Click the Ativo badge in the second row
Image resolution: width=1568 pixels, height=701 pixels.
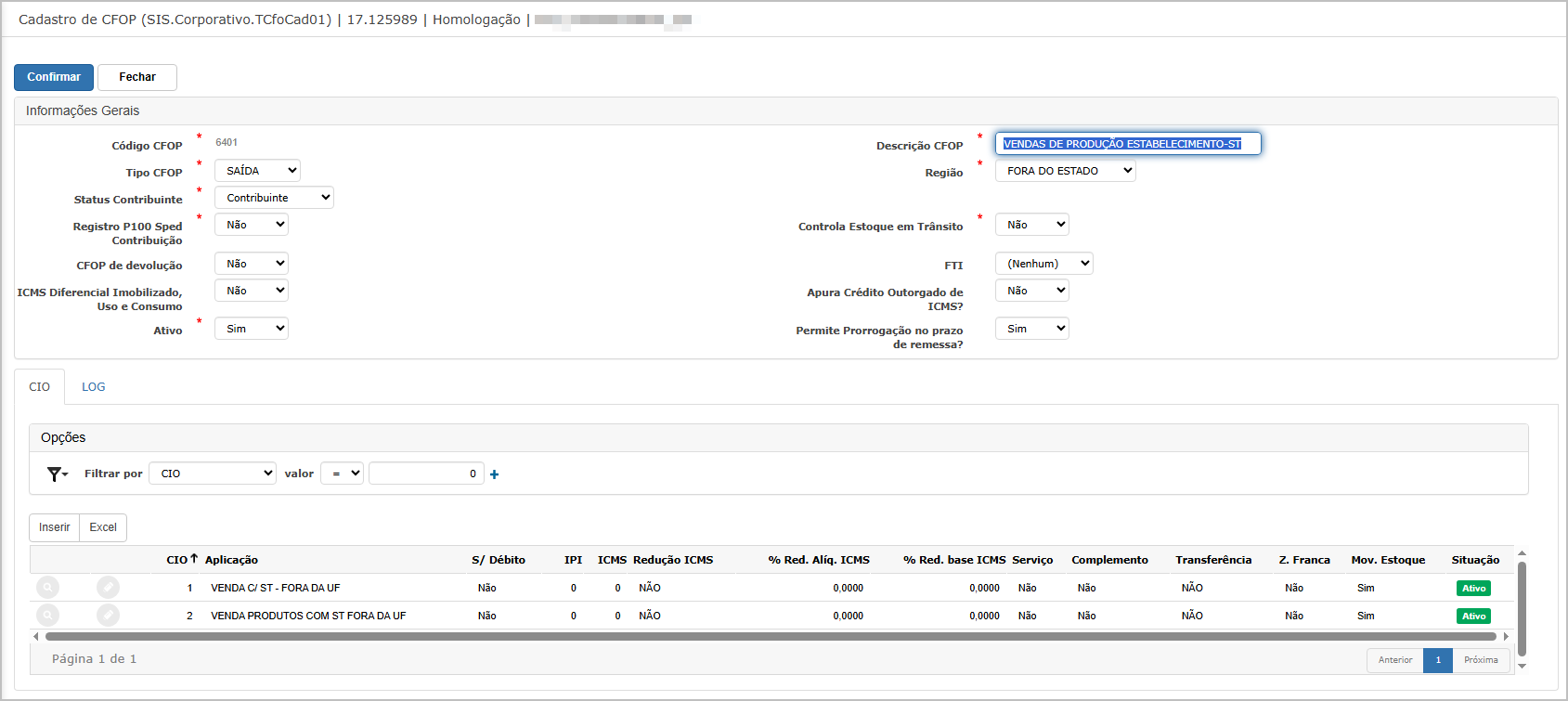[x=1473, y=617]
